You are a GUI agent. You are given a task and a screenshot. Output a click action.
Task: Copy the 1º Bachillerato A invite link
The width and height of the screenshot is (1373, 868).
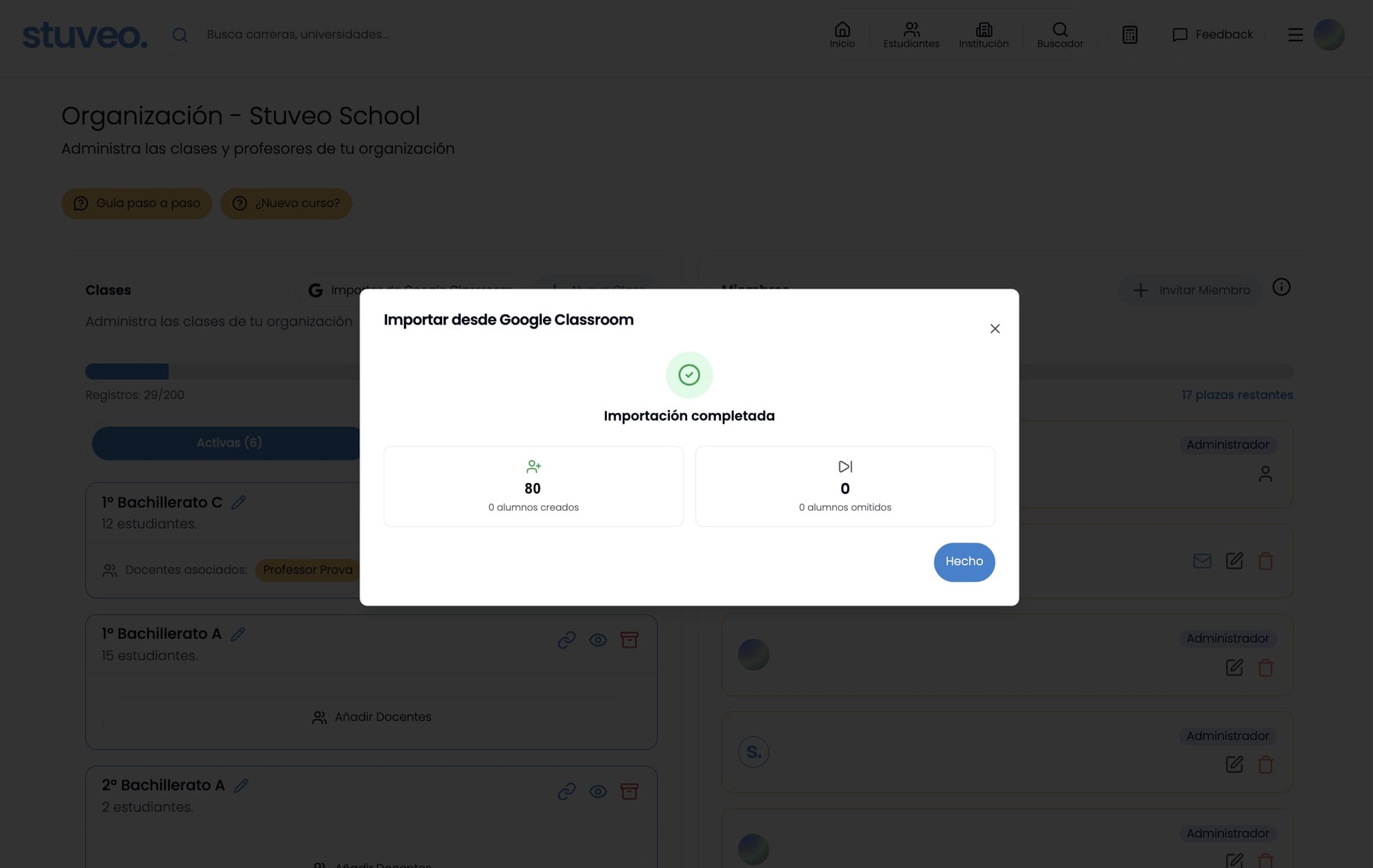click(566, 640)
